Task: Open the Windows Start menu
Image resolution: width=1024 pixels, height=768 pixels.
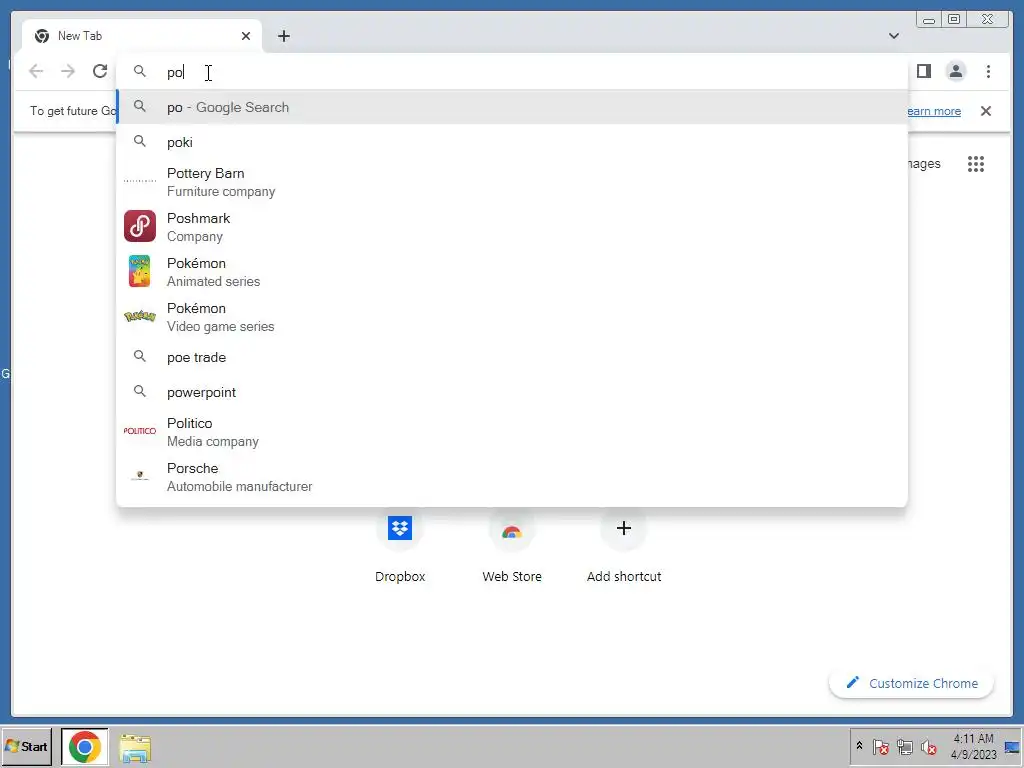Action: point(27,746)
